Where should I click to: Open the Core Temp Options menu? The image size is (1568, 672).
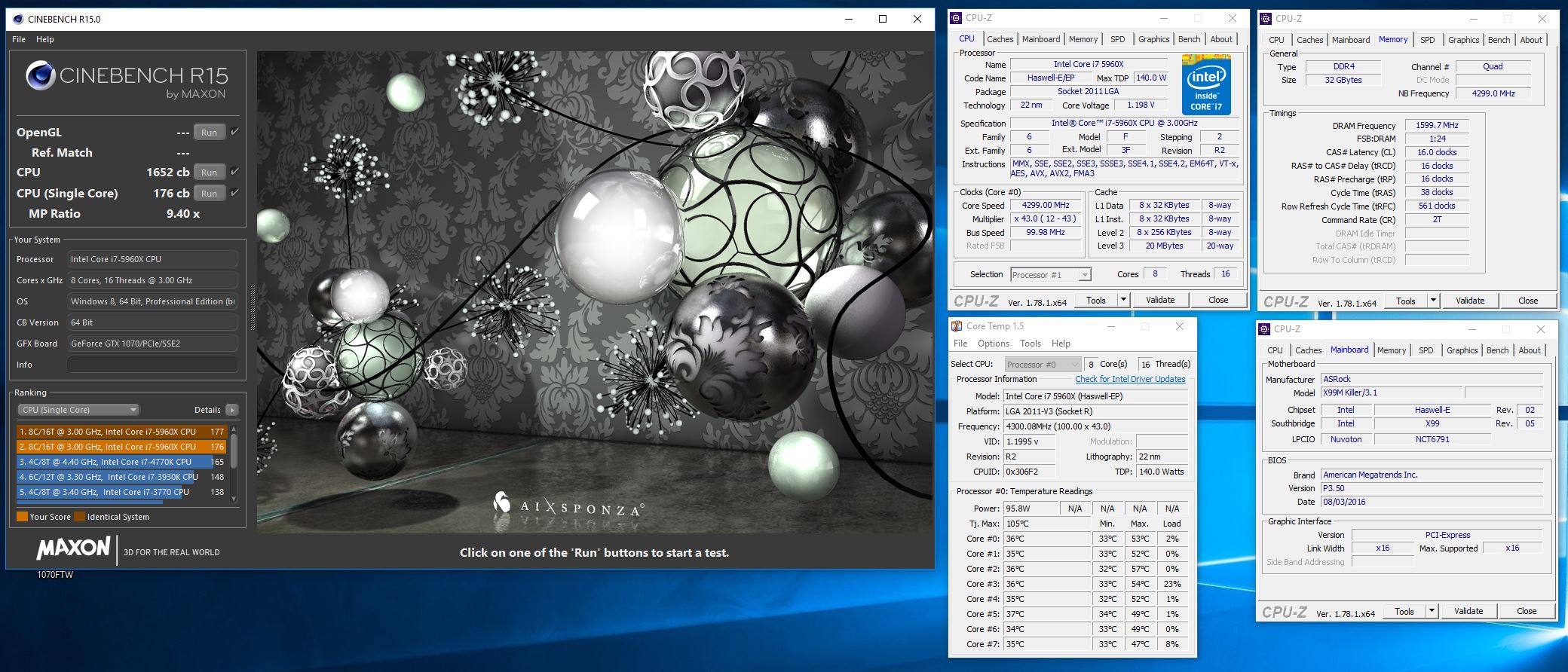(994, 344)
